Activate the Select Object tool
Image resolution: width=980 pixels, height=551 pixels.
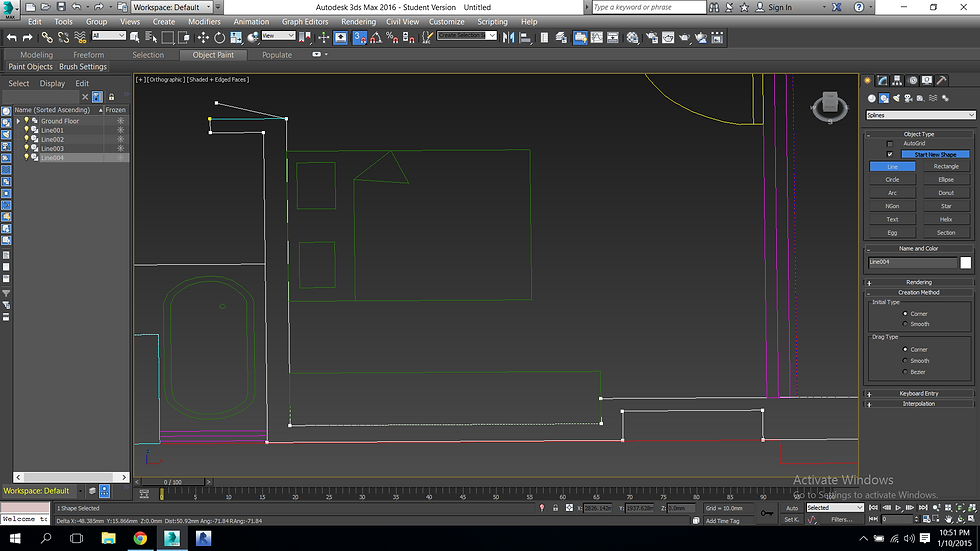click(134, 38)
